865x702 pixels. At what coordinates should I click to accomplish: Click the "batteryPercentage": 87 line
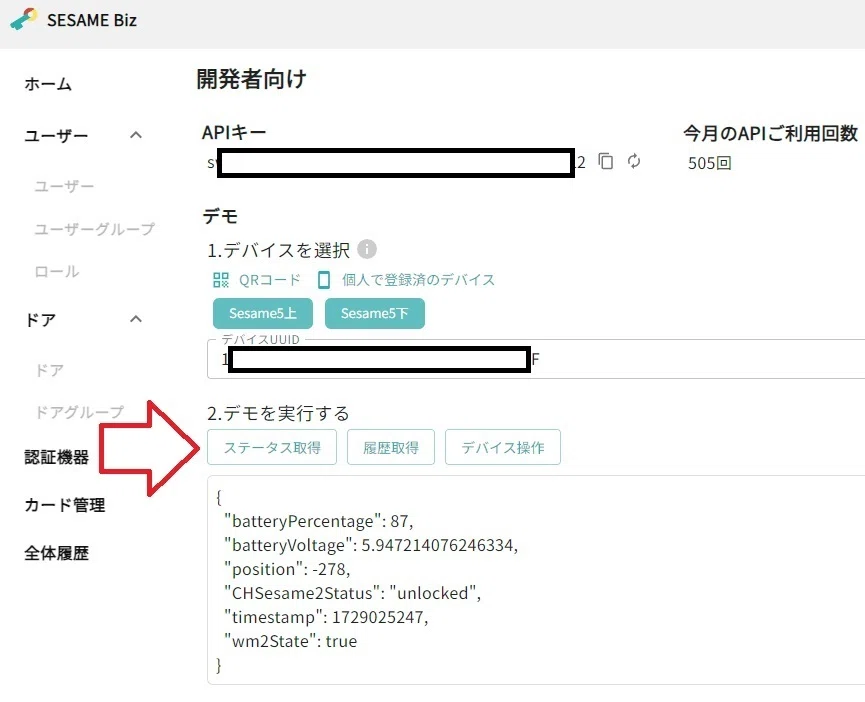coord(319,521)
